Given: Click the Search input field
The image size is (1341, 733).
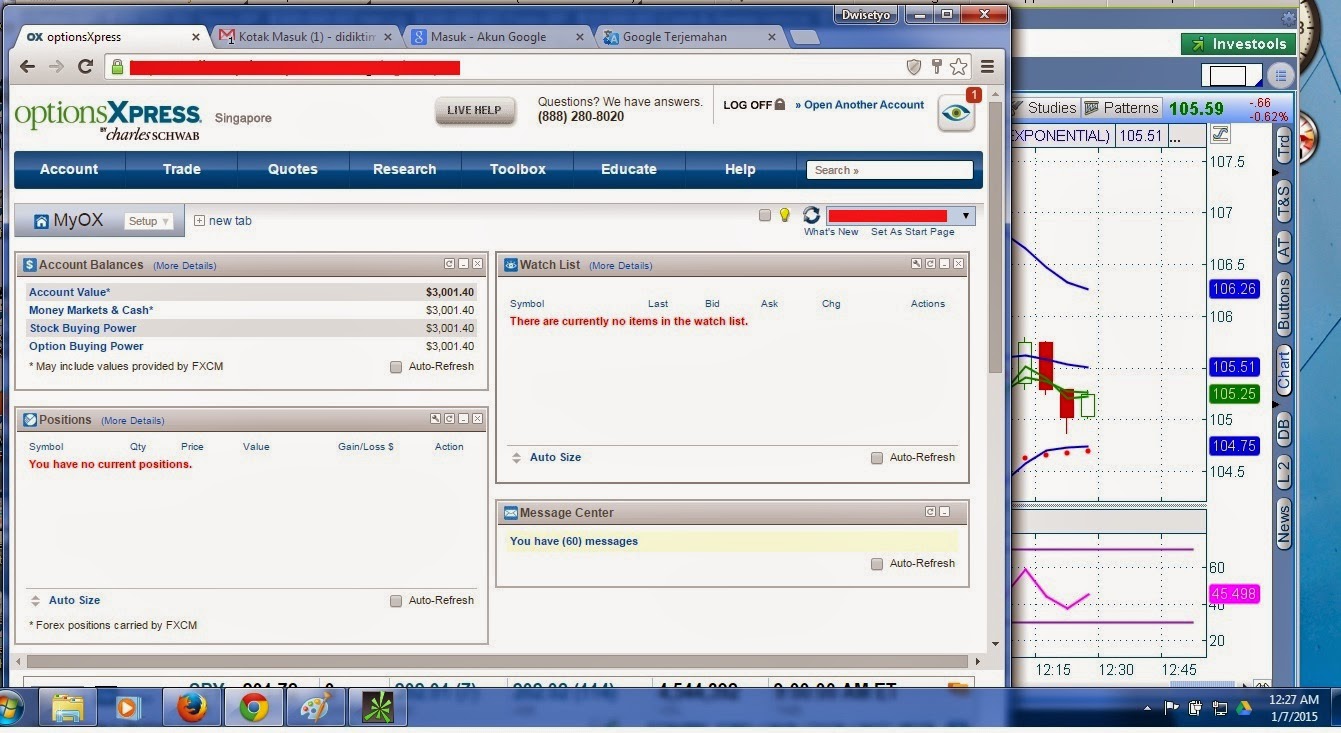Looking at the screenshot, I should click(x=890, y=170).
